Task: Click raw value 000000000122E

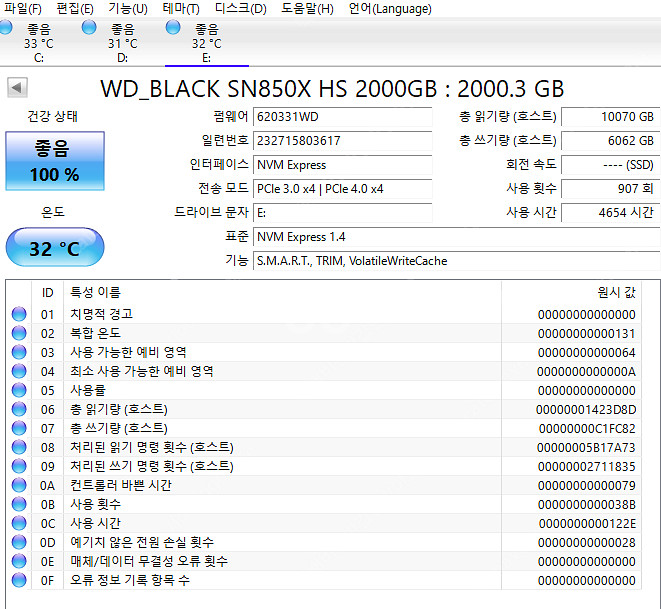Action: pyautogui.click(x=587, y=523)
